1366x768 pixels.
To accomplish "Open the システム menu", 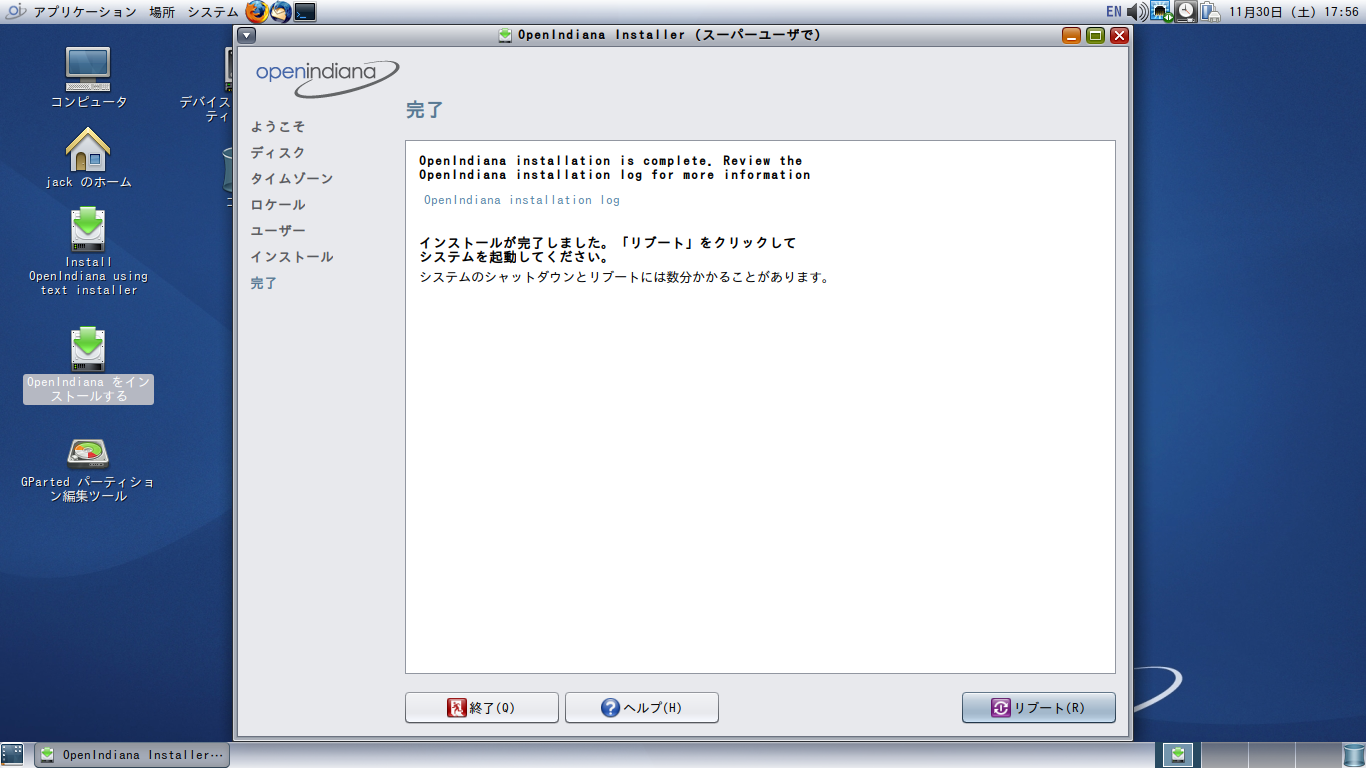I will point(213,12).
